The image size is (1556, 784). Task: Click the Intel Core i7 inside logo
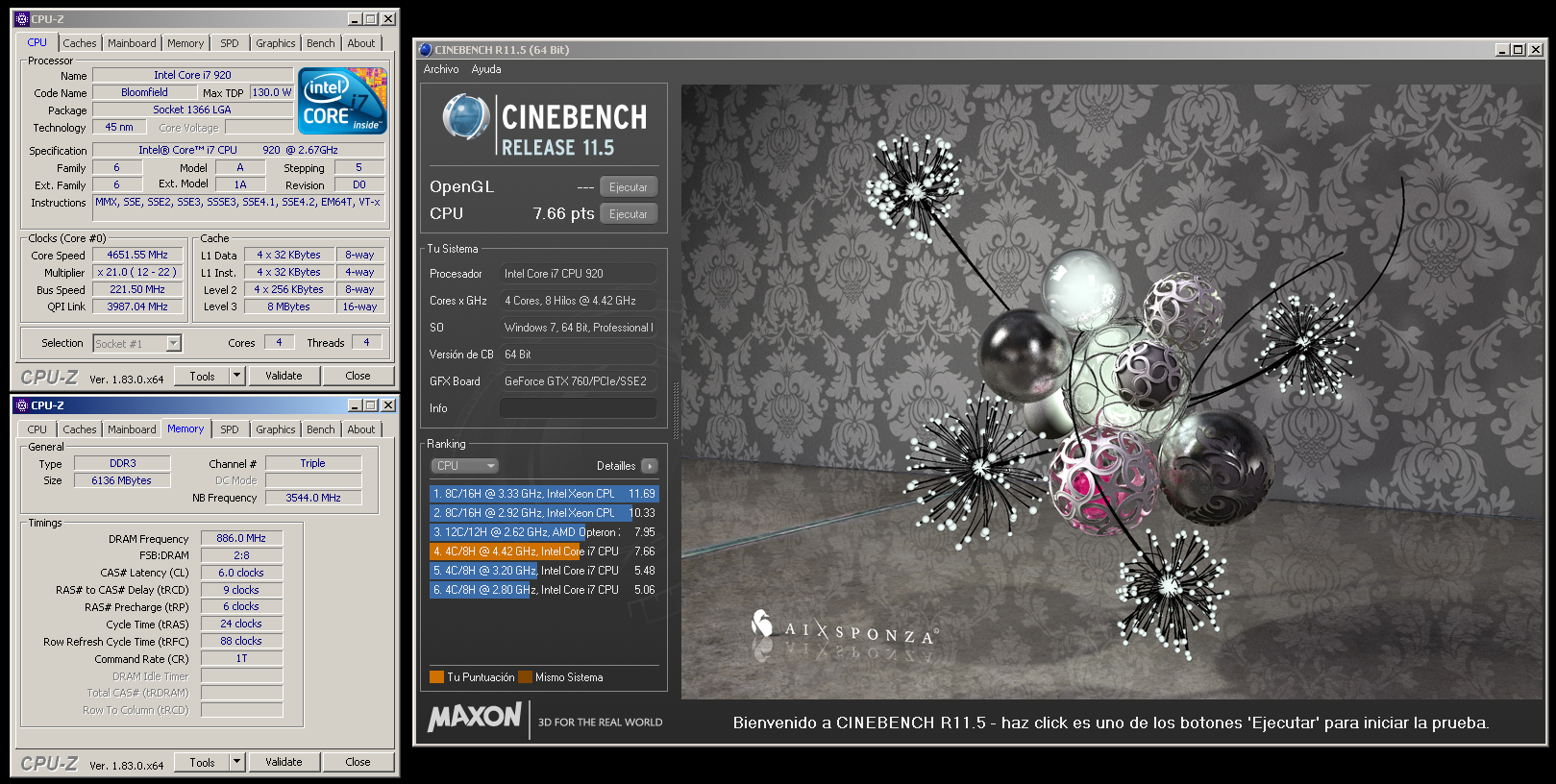(x=342, y=100)
